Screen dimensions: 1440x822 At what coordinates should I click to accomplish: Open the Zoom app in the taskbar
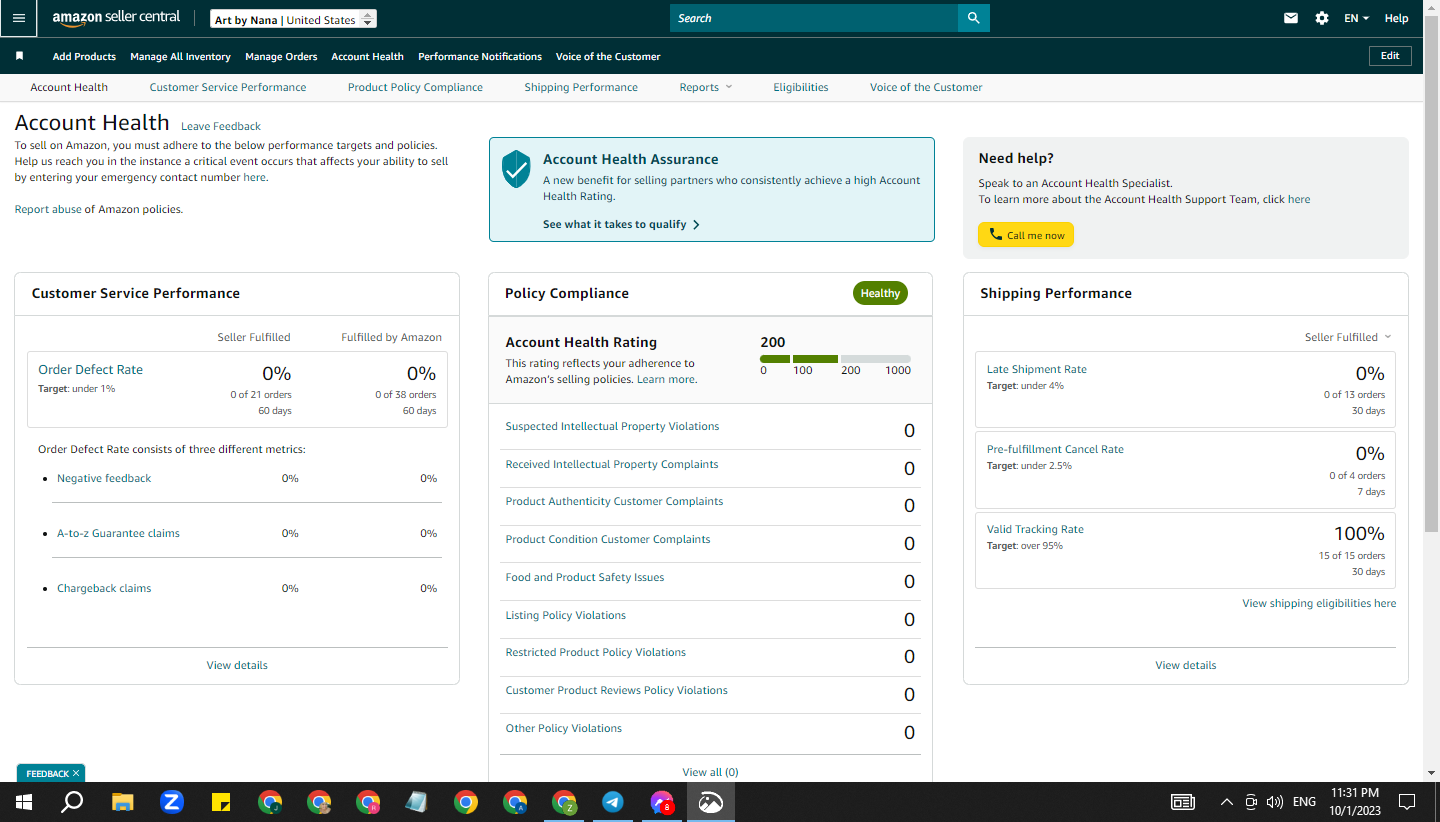[x=172, y=802]
